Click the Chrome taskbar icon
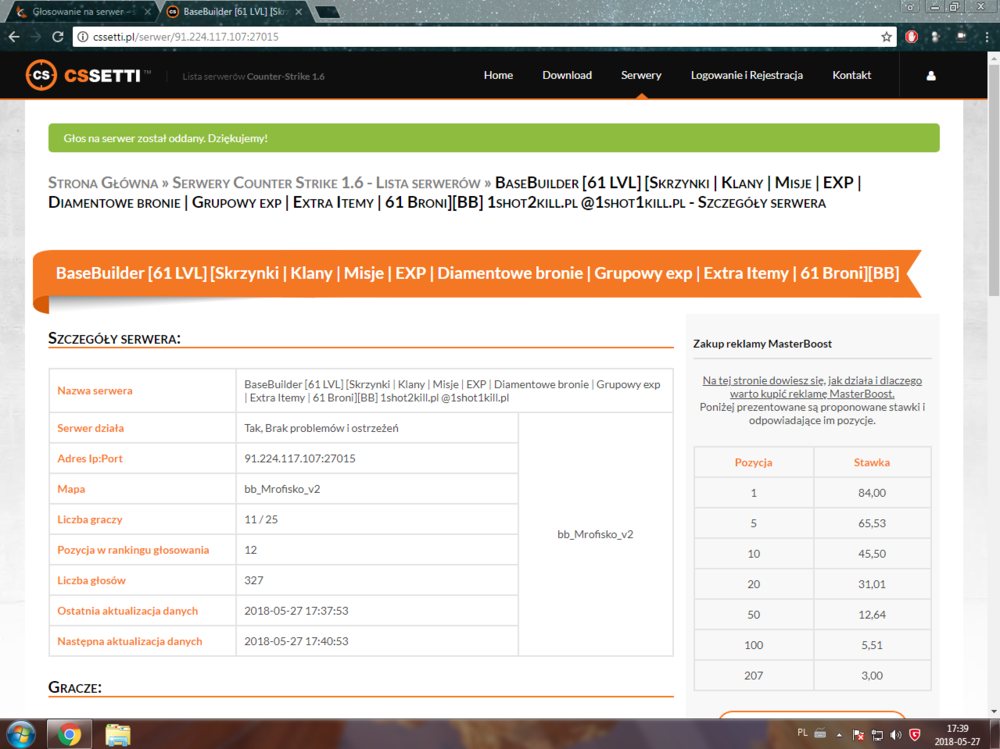Image resolution: width=1000 pixels, height=749 pixels. [69, 734]
